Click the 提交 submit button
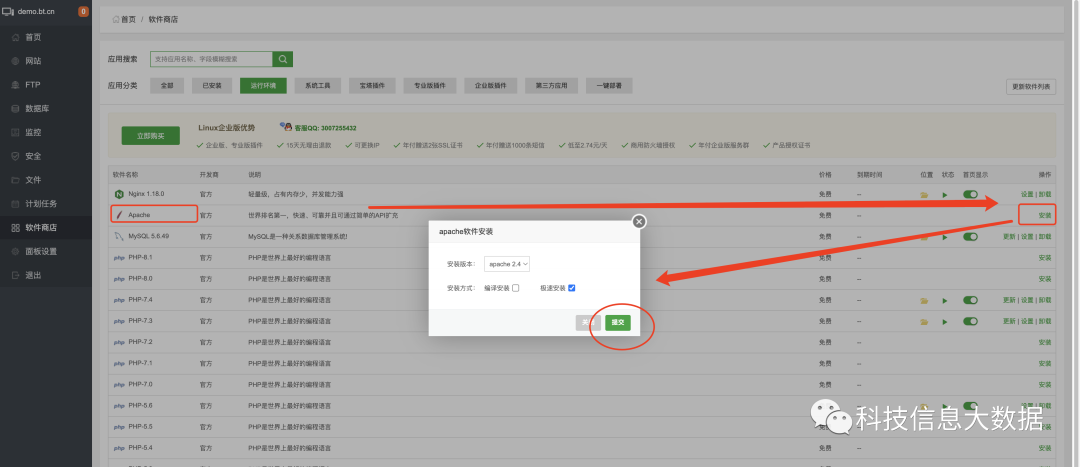This screenshot has height=467, width=1080. (618, 322)
